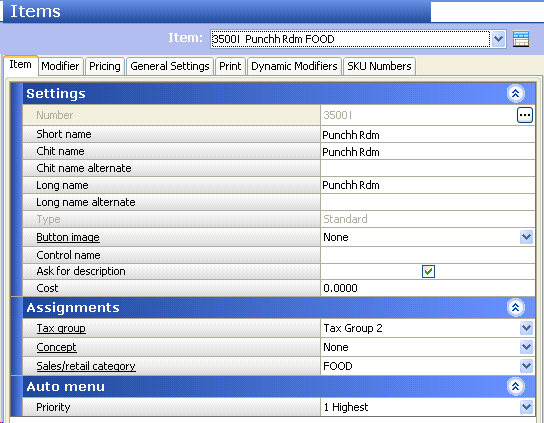Go to the SKU Numbers tab
This screenshot has width=544, height=423.
[x=379, y=66]
